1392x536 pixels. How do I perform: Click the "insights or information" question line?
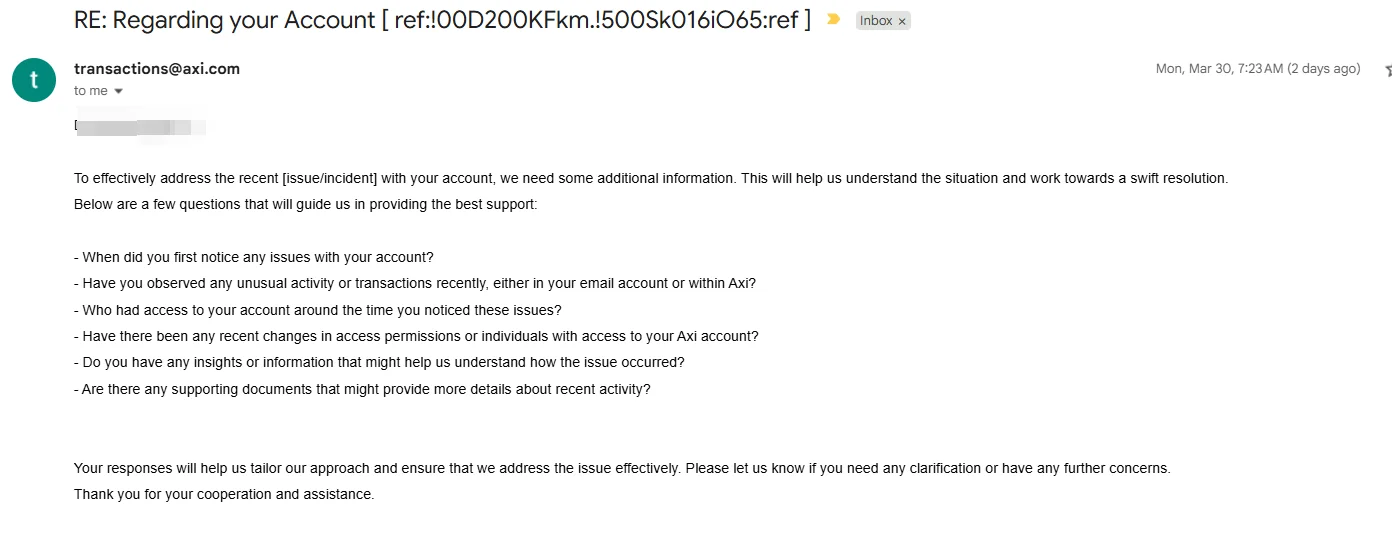(379, 362)
